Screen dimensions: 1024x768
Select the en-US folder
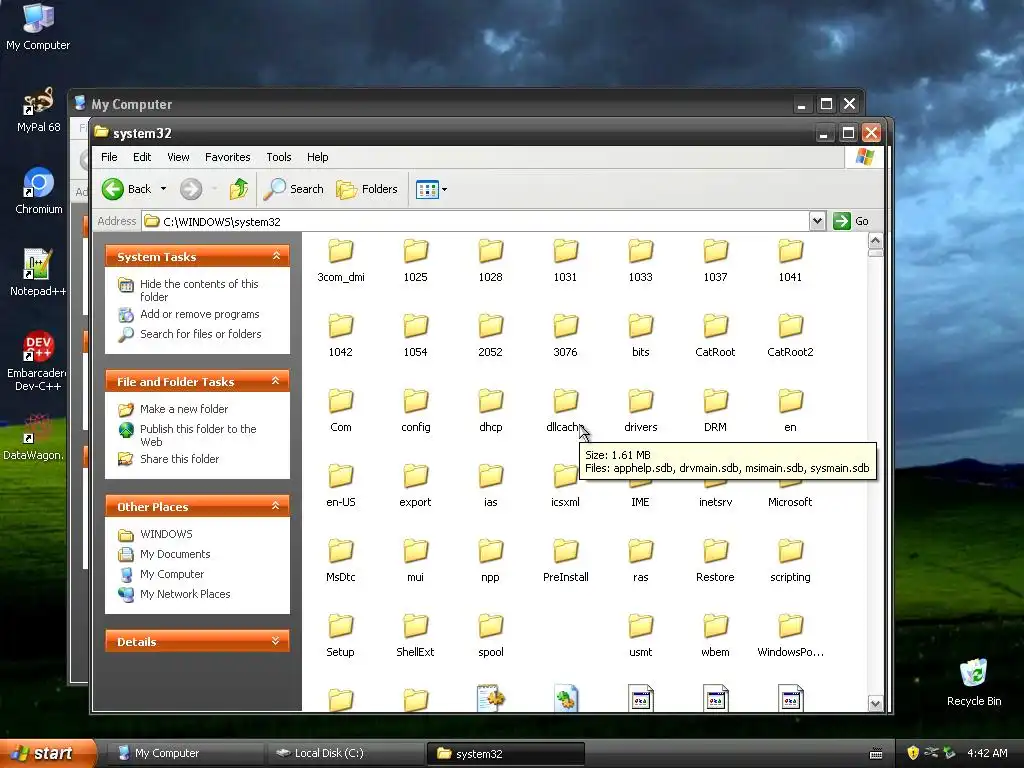coord(341,486)
